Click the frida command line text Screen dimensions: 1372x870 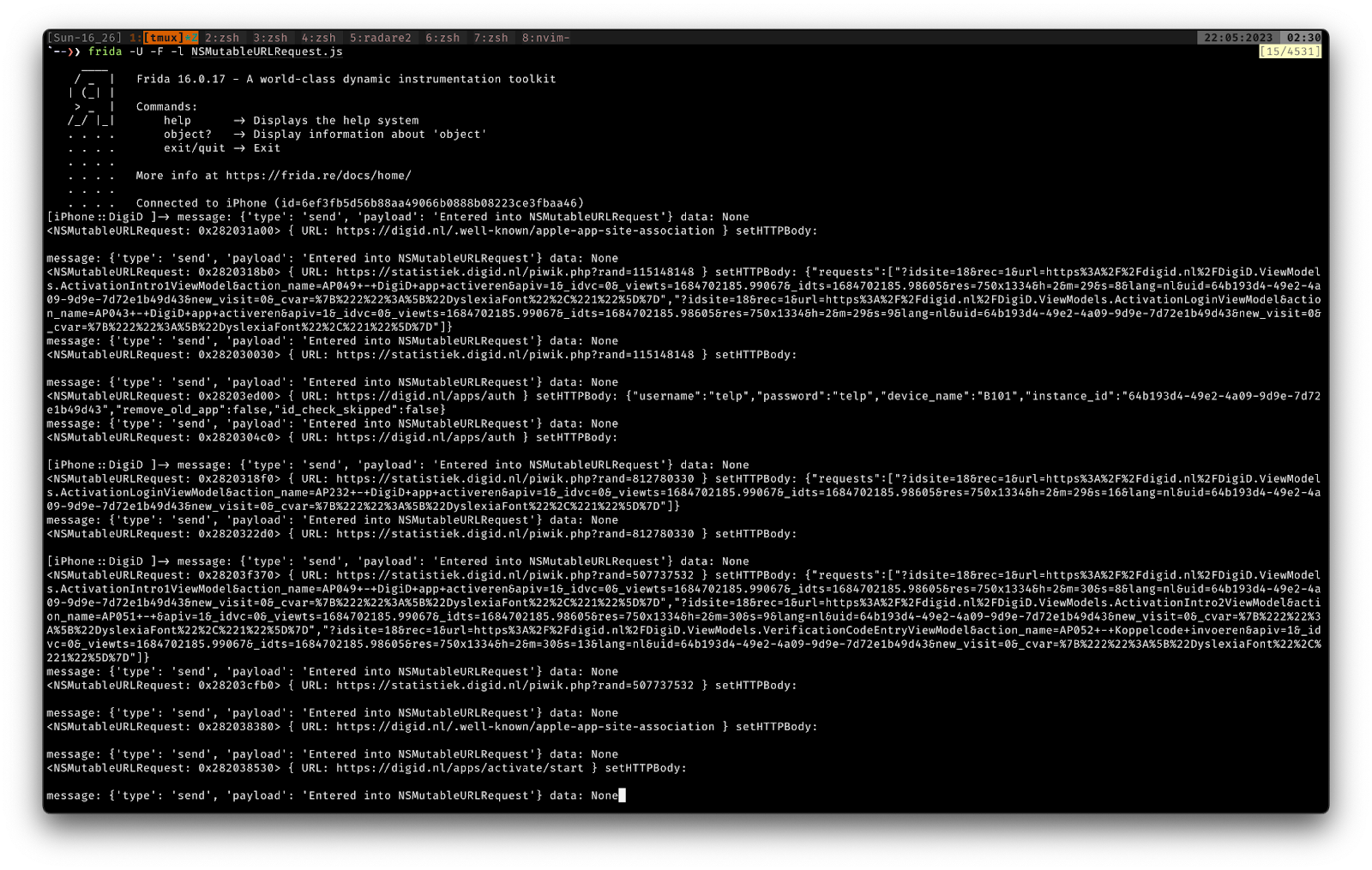pos(215,51)
